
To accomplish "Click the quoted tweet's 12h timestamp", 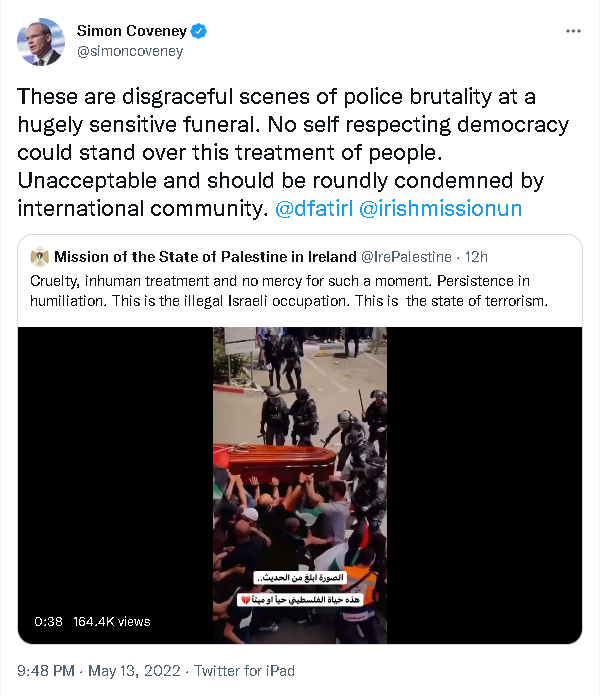I will [x=476, y=257].
